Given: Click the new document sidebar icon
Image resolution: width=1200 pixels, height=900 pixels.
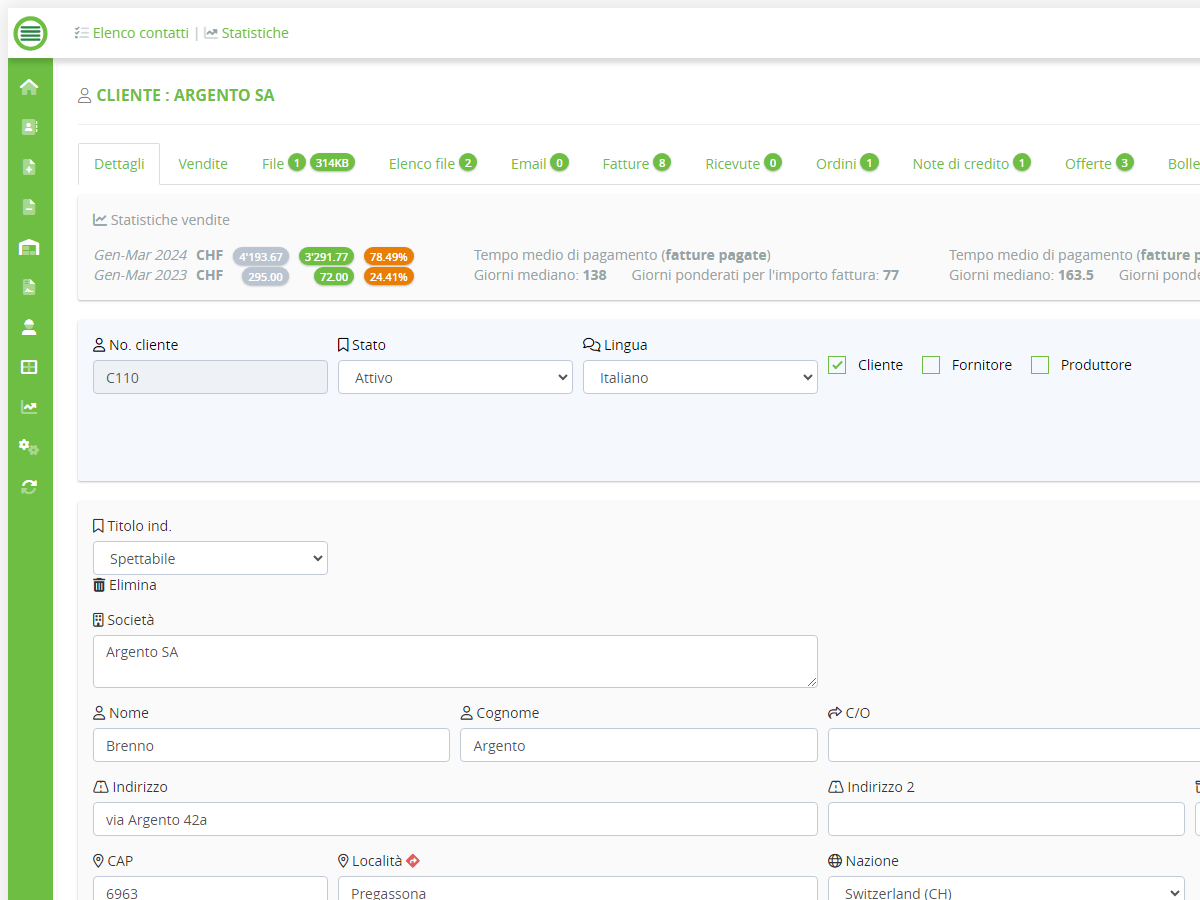Looking at the screenshot, I should tap(29, 167).
